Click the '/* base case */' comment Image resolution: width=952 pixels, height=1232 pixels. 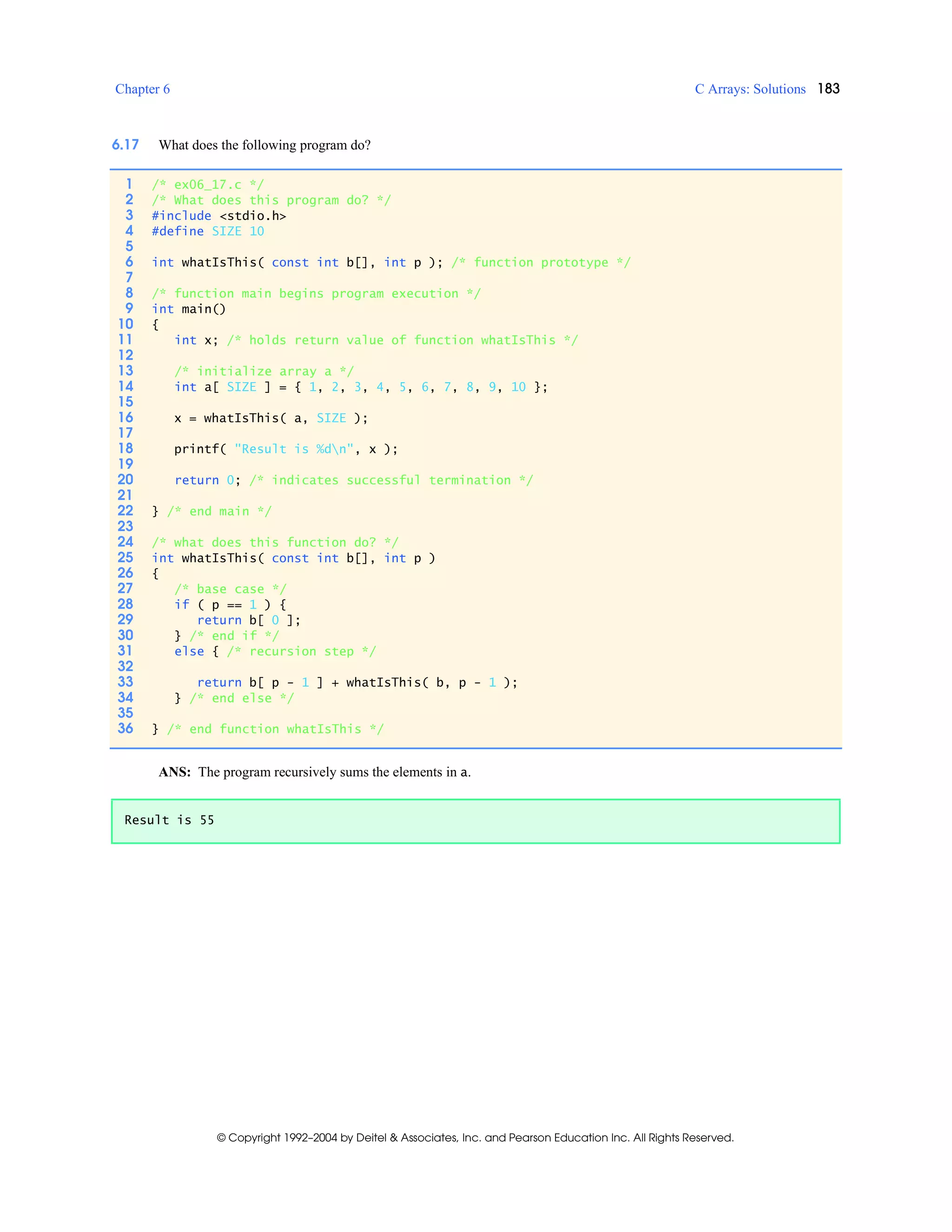pyautogui.click(x=230, y=589)
